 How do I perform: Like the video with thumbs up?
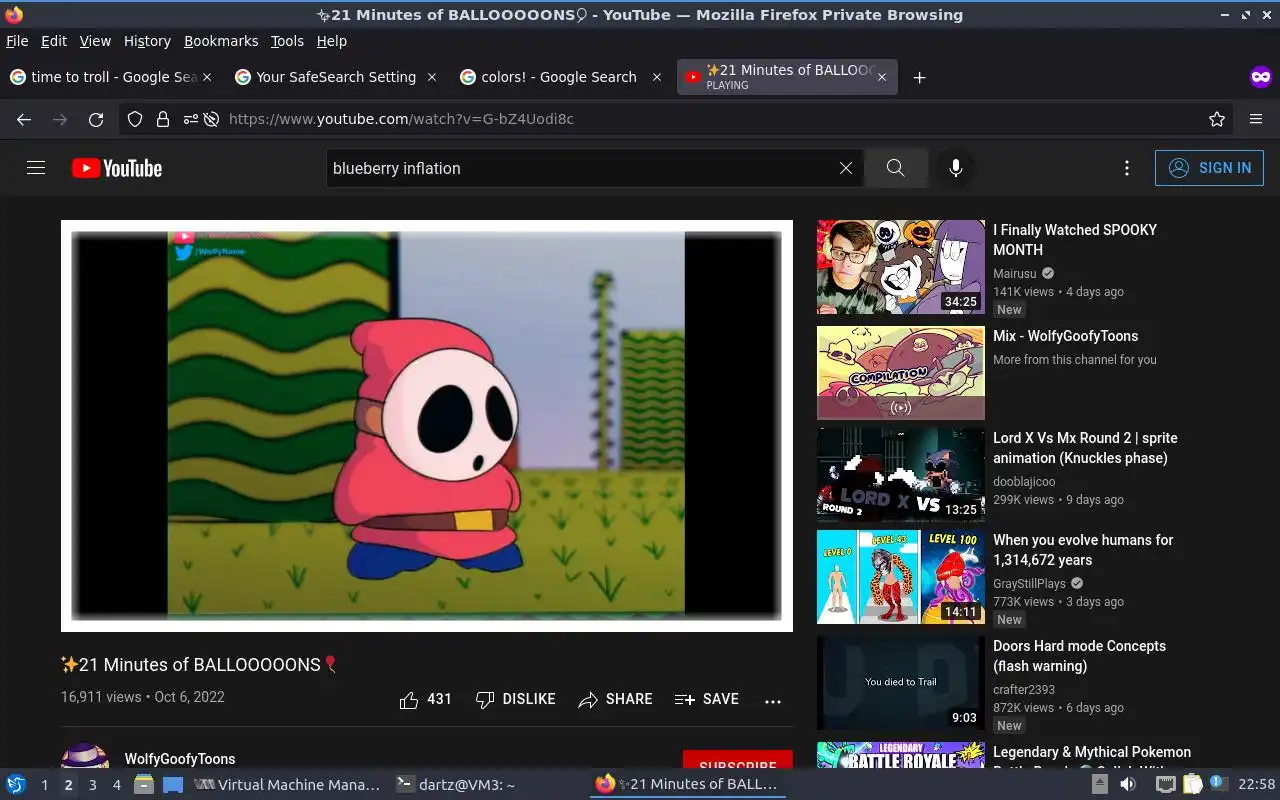(x=425, y=699)
